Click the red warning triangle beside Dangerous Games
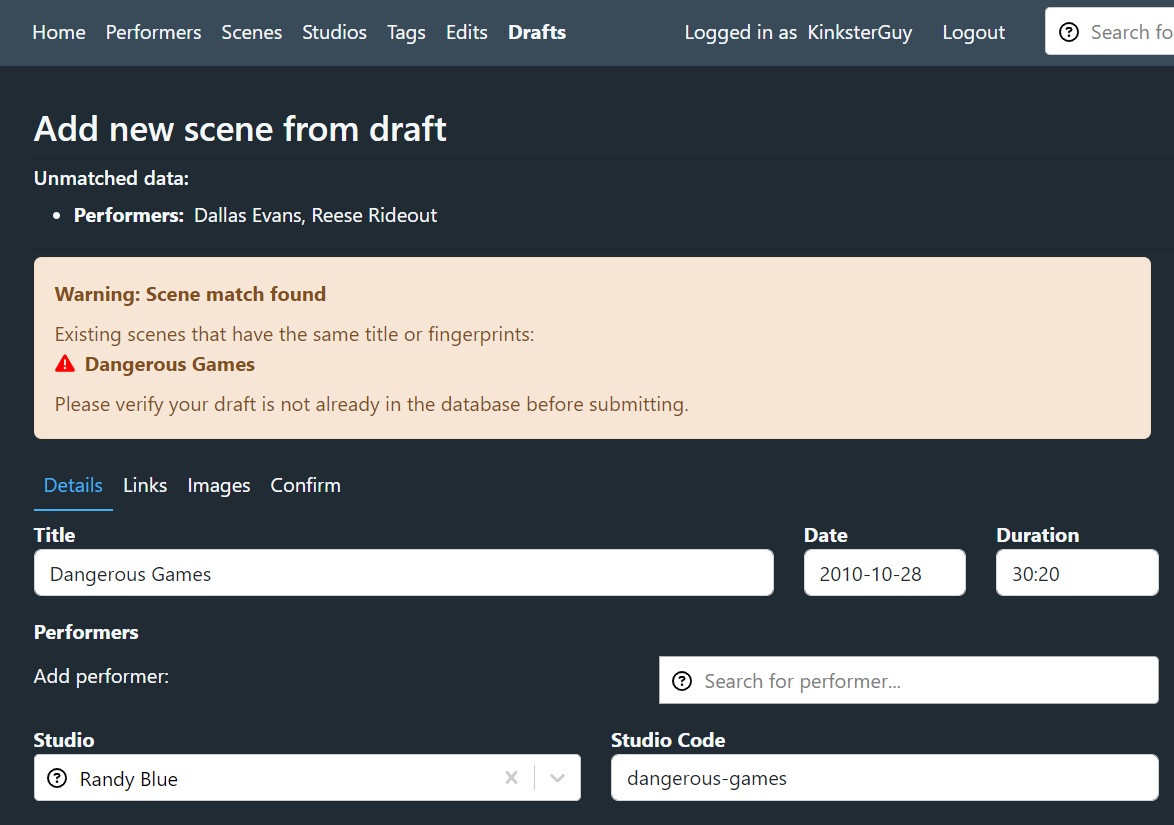Viewport: 1174px width, 825px height. coord(65,363)
